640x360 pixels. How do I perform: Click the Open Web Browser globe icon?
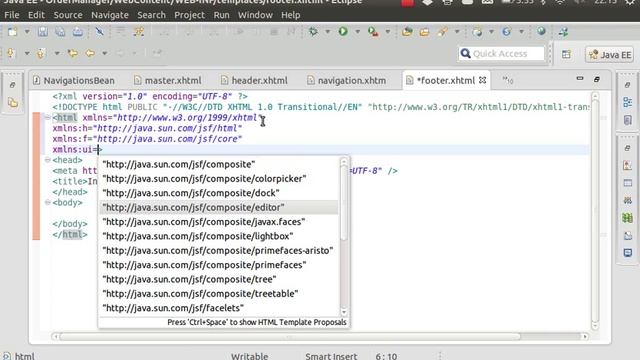[541, 31]
